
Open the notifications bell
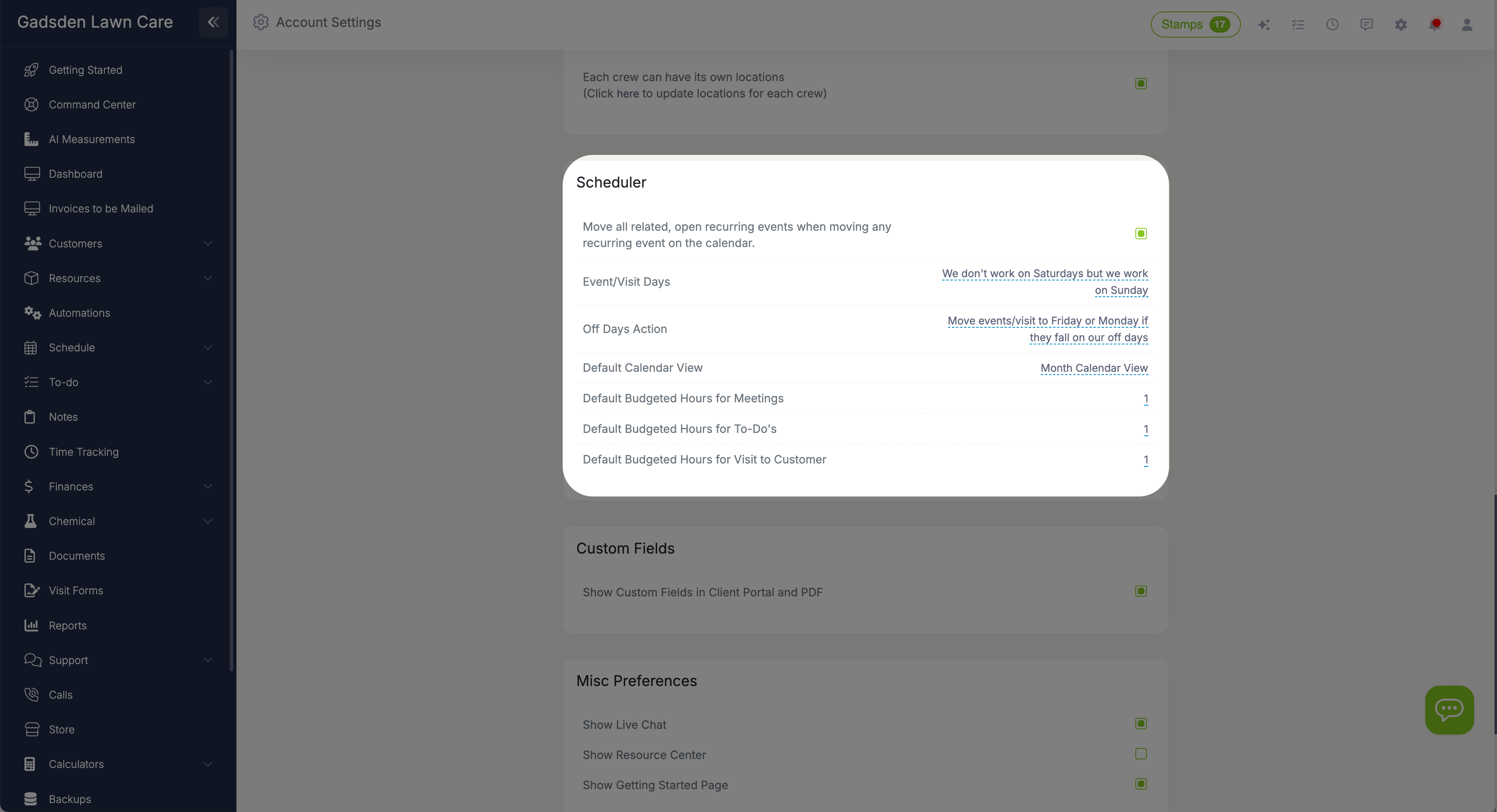(1435, 24)
